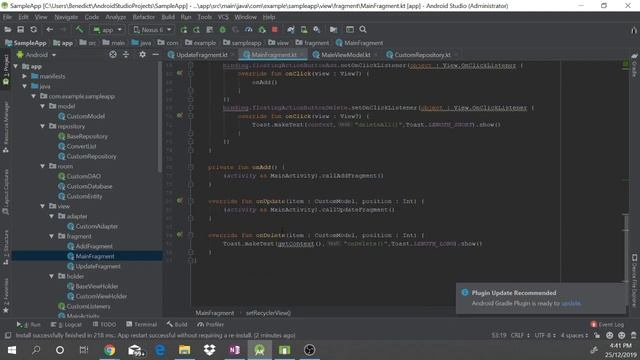Open the Terminal tool window
The image size is (640, 360).
[x=142, y=324]
